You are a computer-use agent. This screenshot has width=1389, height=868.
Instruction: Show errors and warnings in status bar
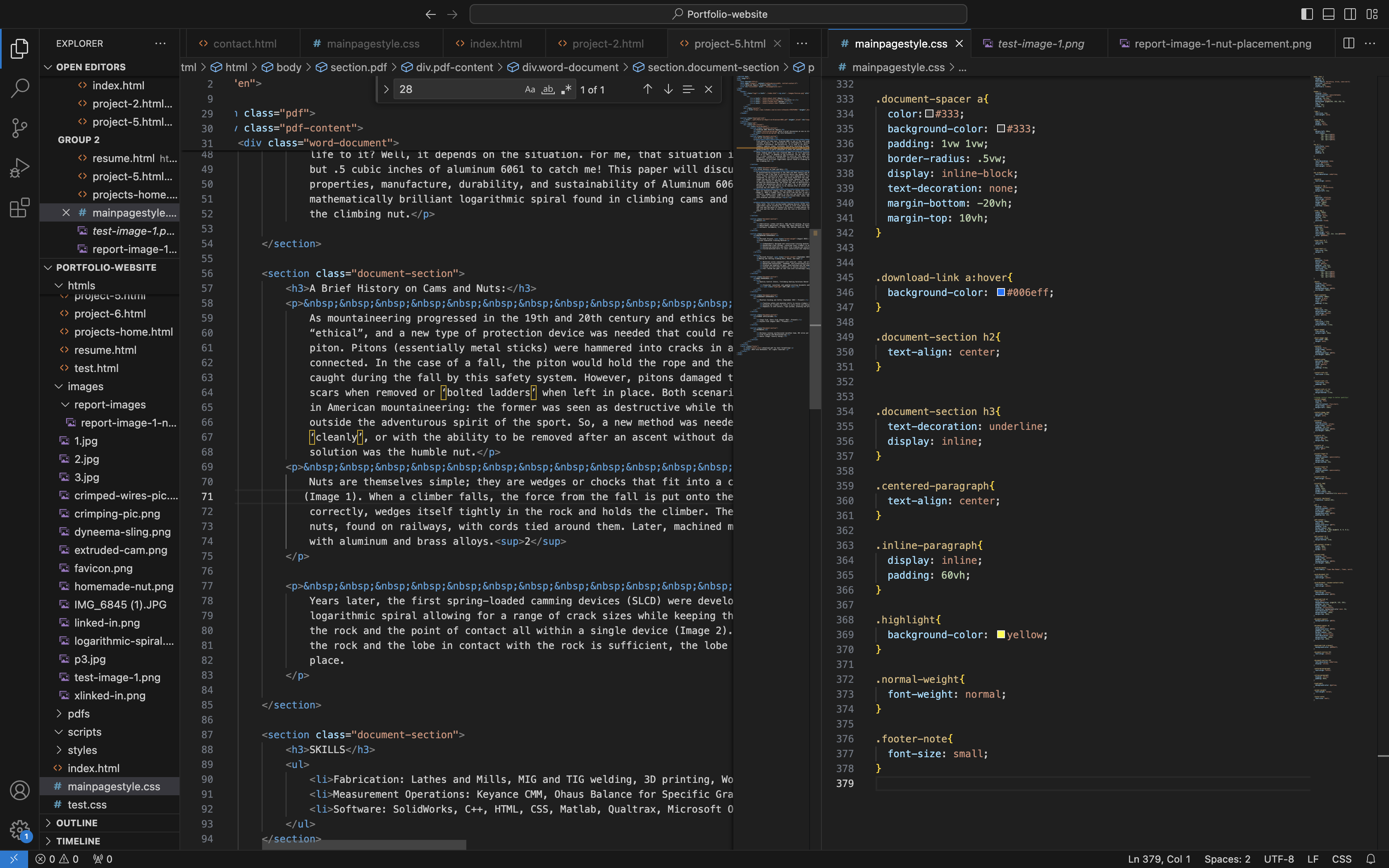(57, 859)
